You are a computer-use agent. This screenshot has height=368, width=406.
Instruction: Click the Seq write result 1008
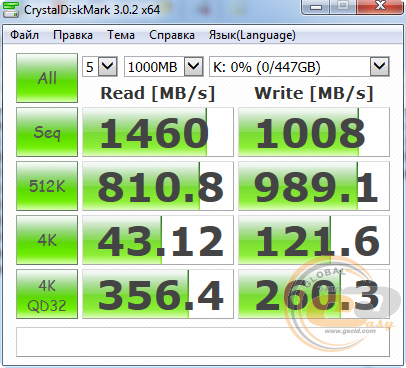pos(314,132)
